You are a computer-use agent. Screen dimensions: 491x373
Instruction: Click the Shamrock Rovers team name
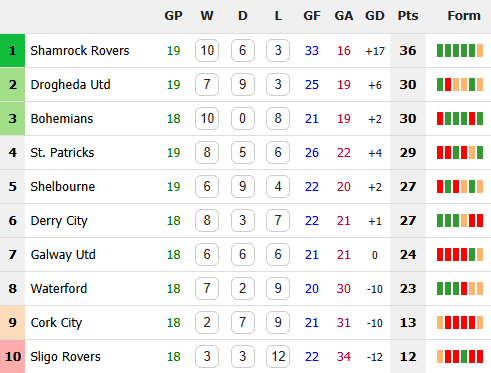pos(80,51)
